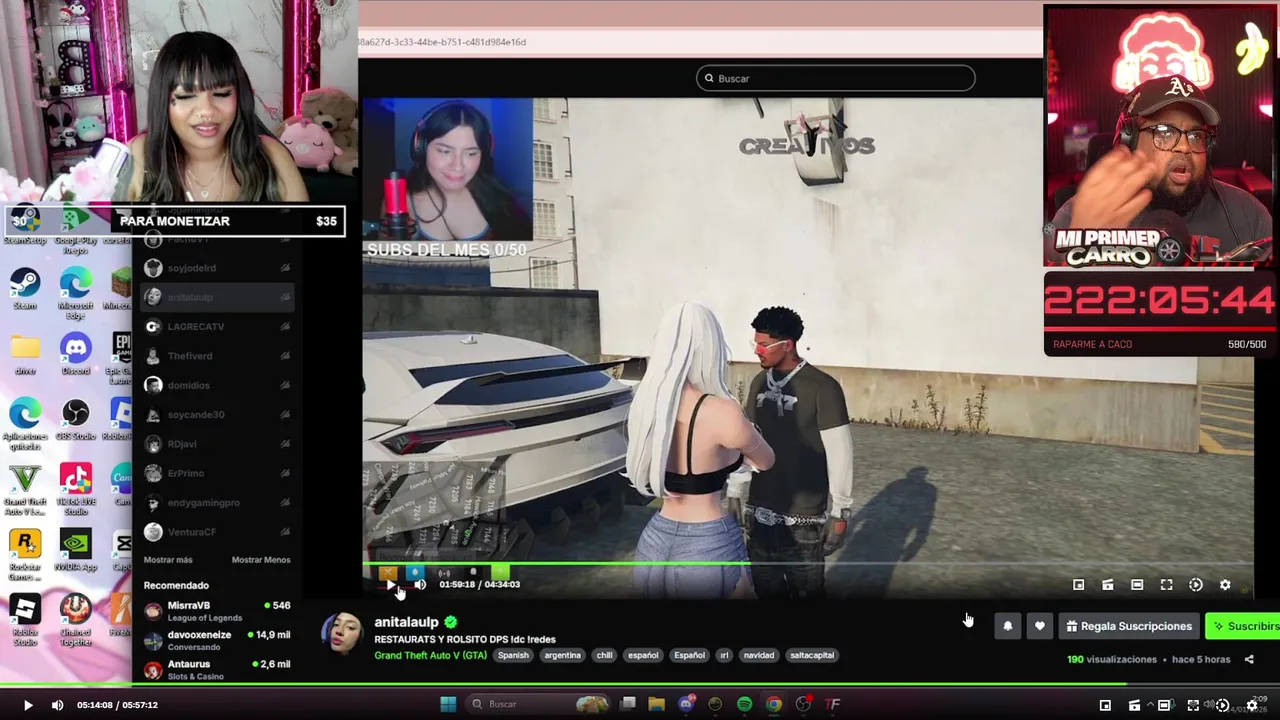Open picture-in-picture on the outer player

tap(1105, 705)
